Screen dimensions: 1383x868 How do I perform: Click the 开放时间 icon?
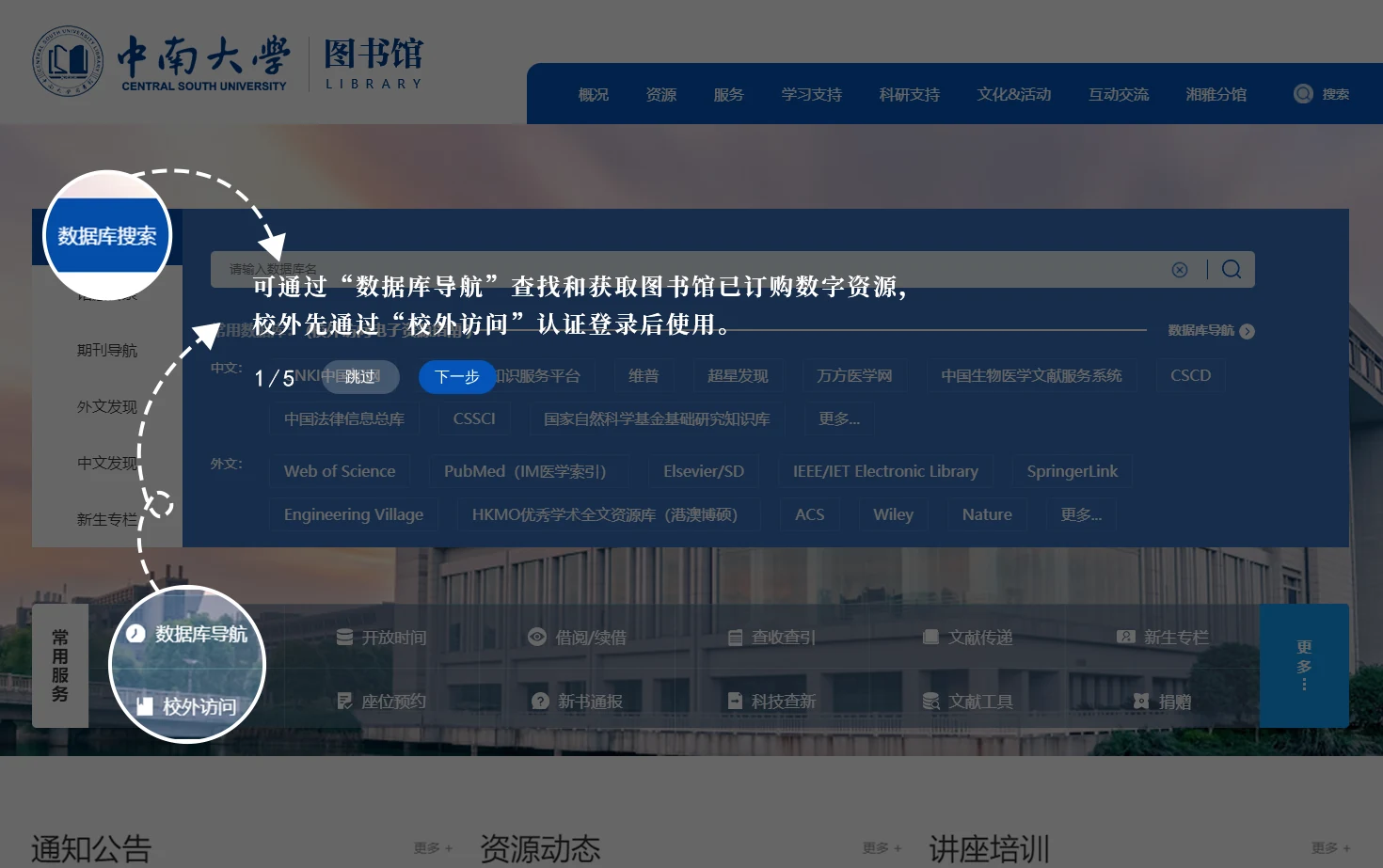[344, 638]
